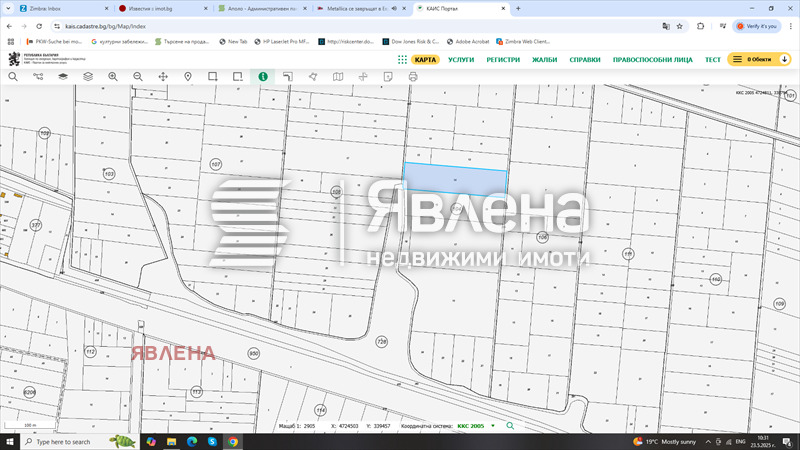Zoom out on the cadastre map

click(x=138, y=76)
